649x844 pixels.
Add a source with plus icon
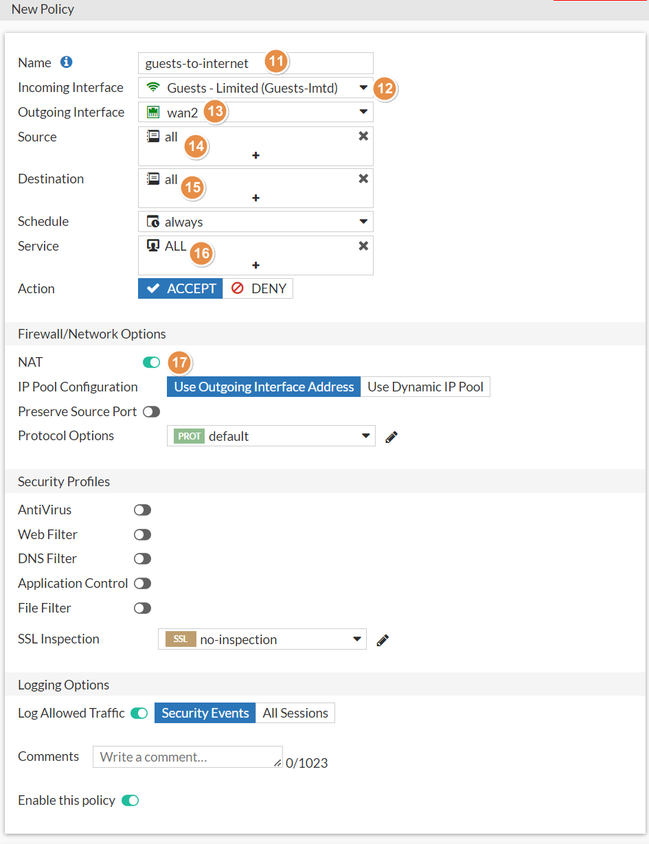tap(256, 155)
